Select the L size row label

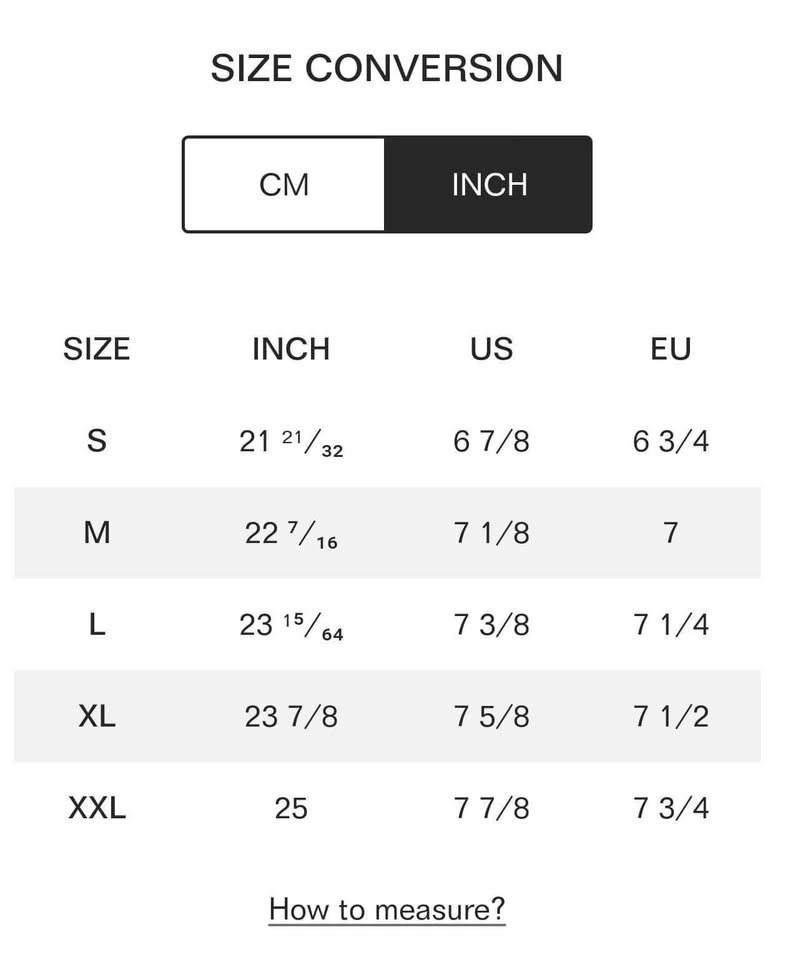click(96, 625)
